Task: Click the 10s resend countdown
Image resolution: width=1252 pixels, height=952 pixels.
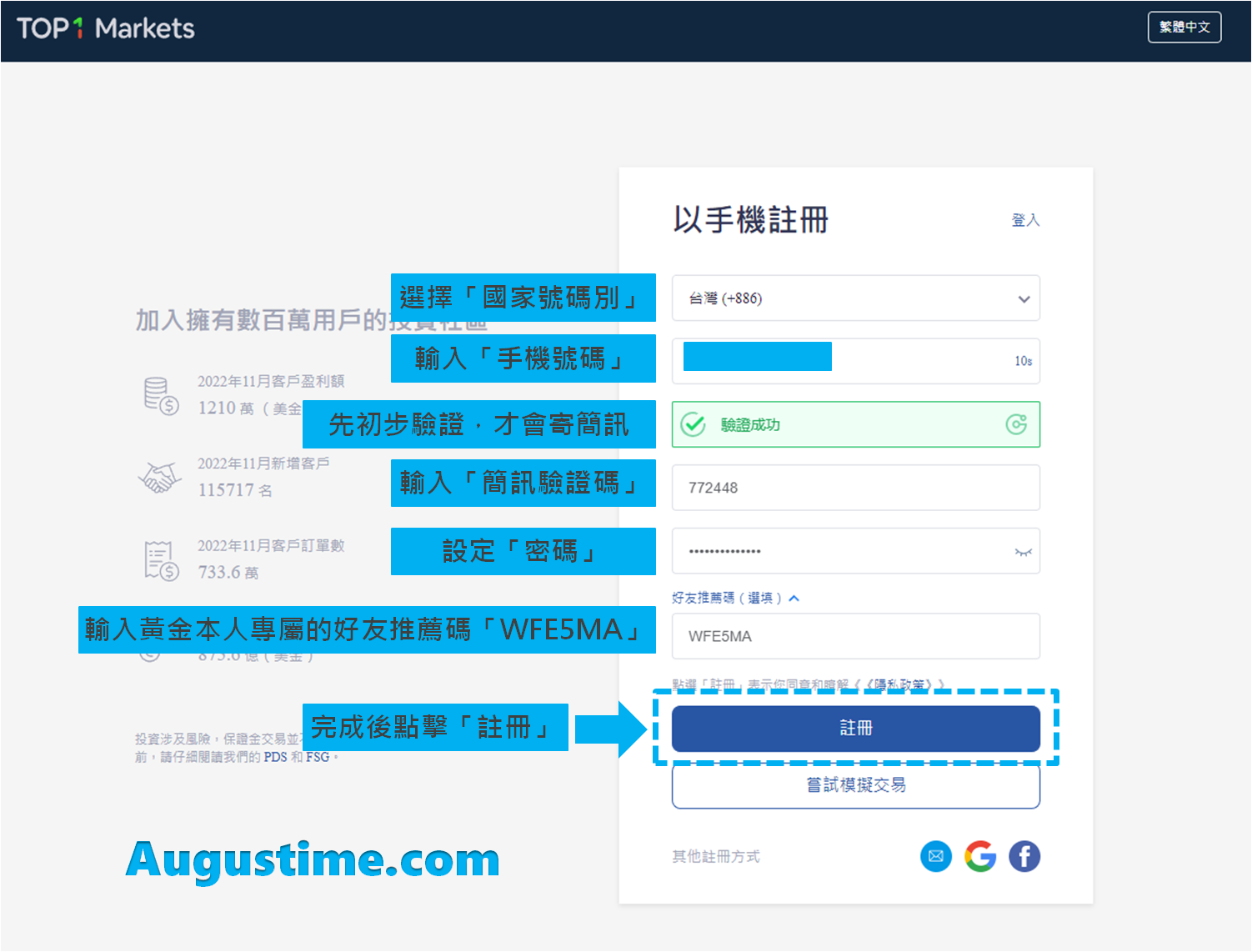Action: pyautogui.click(x=1023, y=361)
